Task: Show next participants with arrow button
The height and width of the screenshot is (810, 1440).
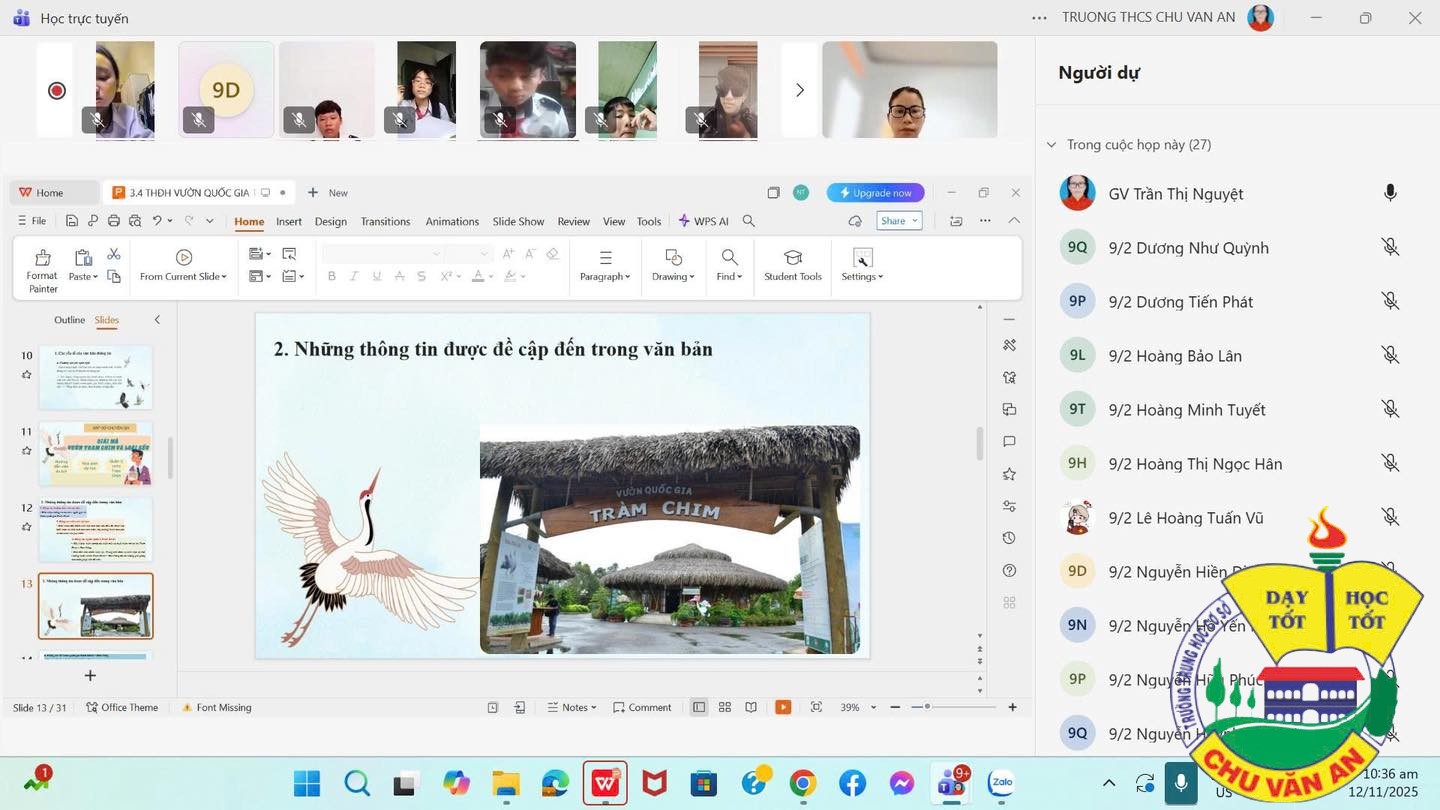Action: pos(799,91)
